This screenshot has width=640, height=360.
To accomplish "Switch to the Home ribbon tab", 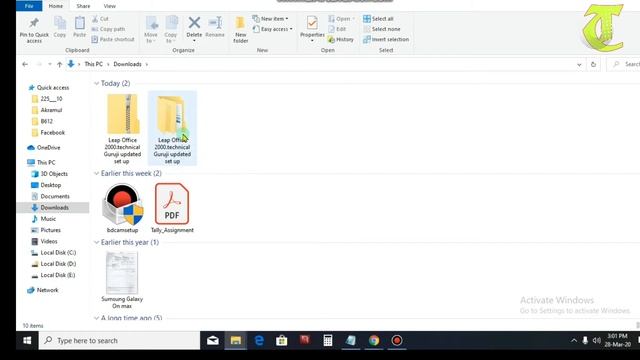I will point(56,6).
